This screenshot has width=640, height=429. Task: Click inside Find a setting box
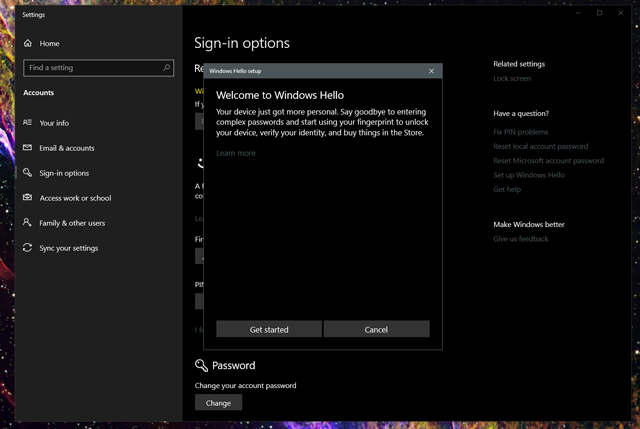click(x=90, y=68)
